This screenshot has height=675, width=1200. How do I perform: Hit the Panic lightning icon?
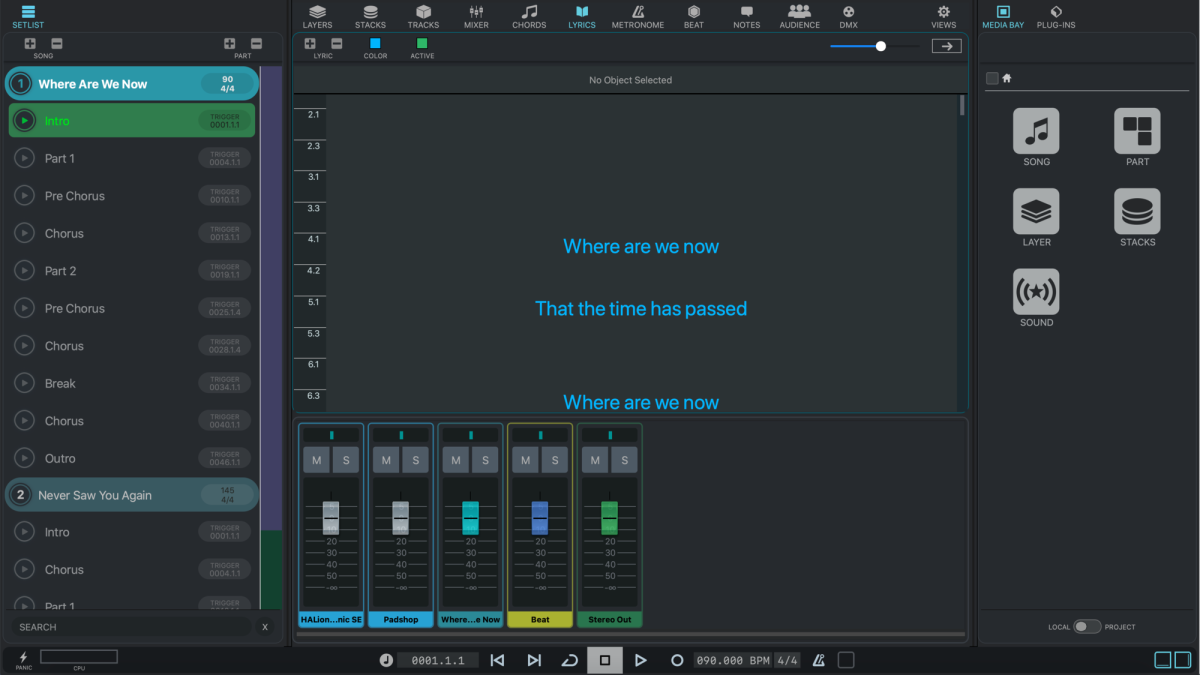24,658
